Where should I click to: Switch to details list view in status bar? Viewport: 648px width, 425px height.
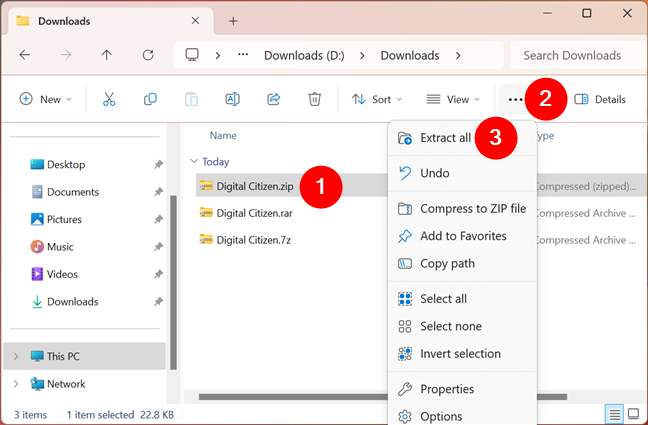coord(614,414)
